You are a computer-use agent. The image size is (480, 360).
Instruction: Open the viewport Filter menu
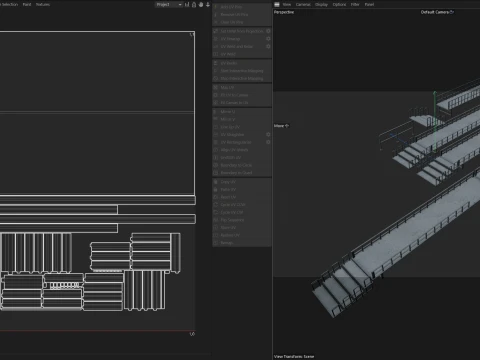point(355,4)
